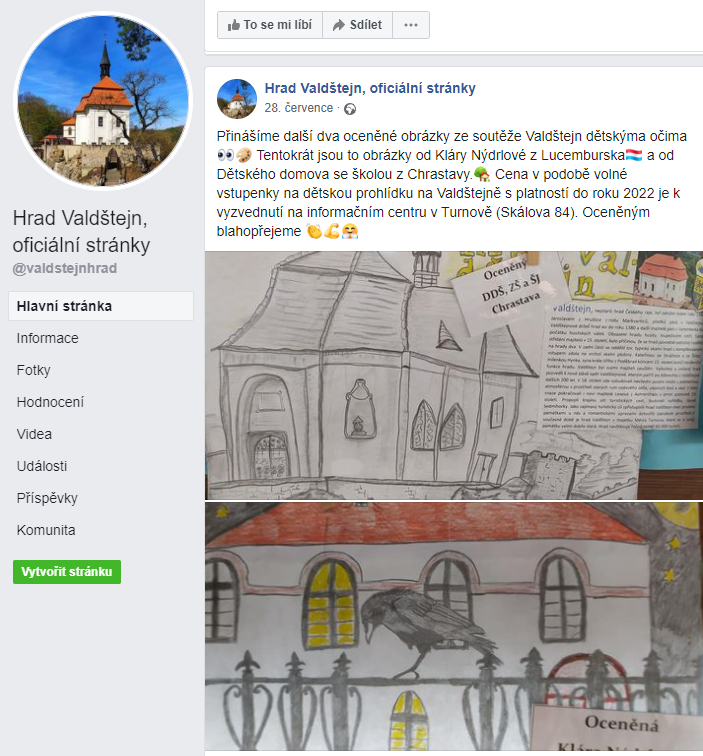Open the small page avatar in the post header

[237, 99]
